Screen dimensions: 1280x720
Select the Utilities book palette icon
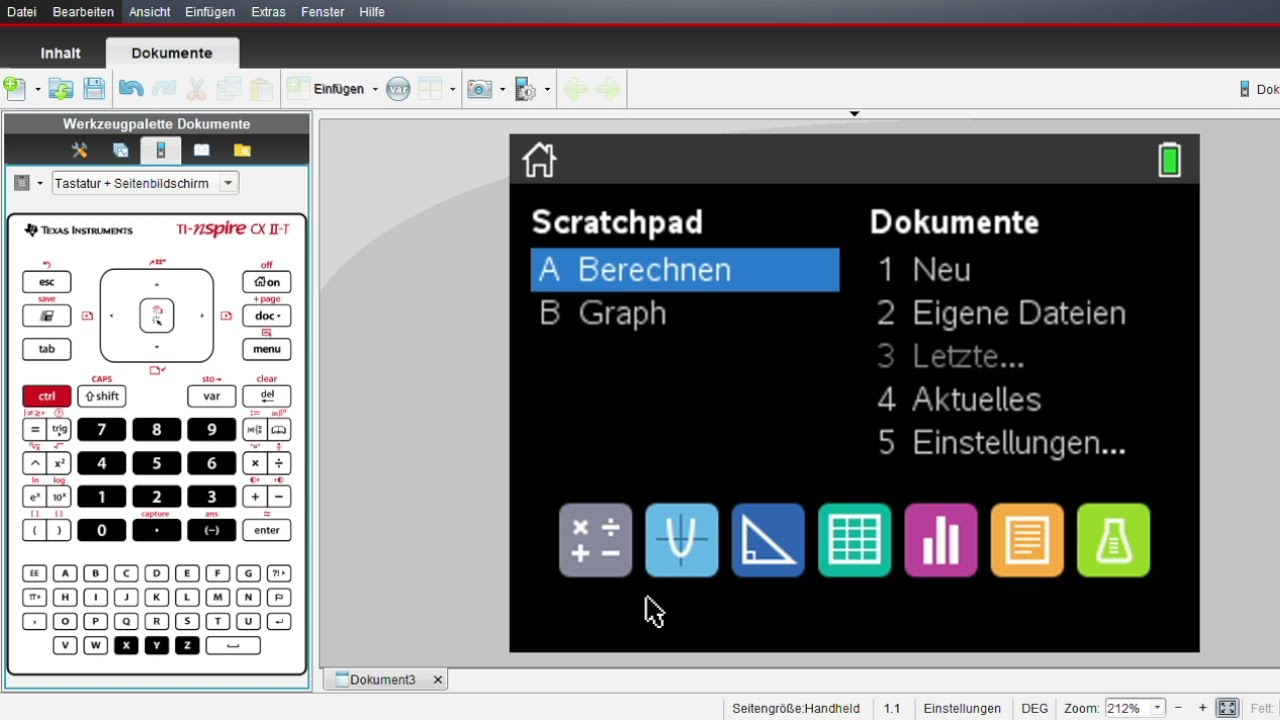(201, 150)
